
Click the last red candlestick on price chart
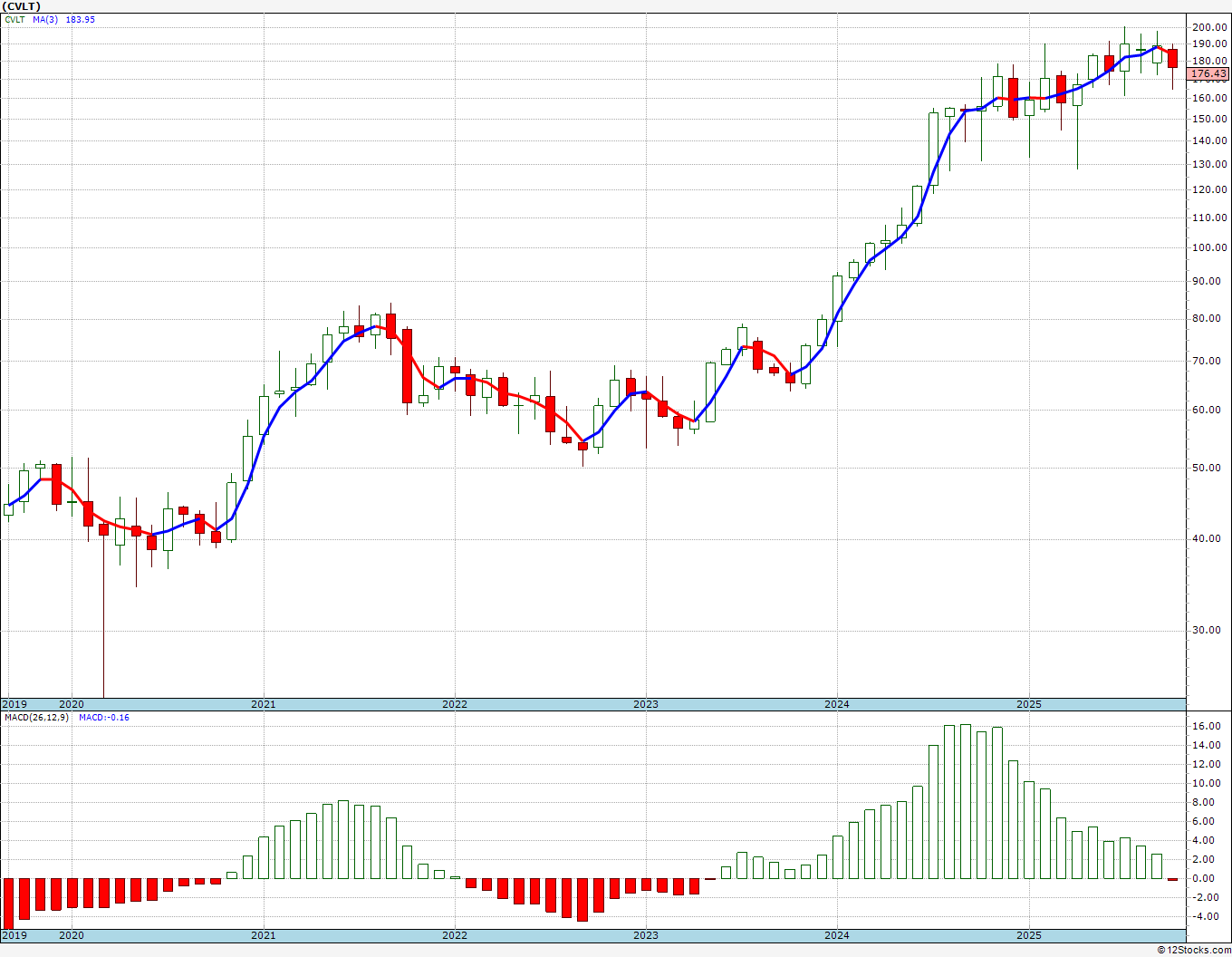tap(1172, 58)
